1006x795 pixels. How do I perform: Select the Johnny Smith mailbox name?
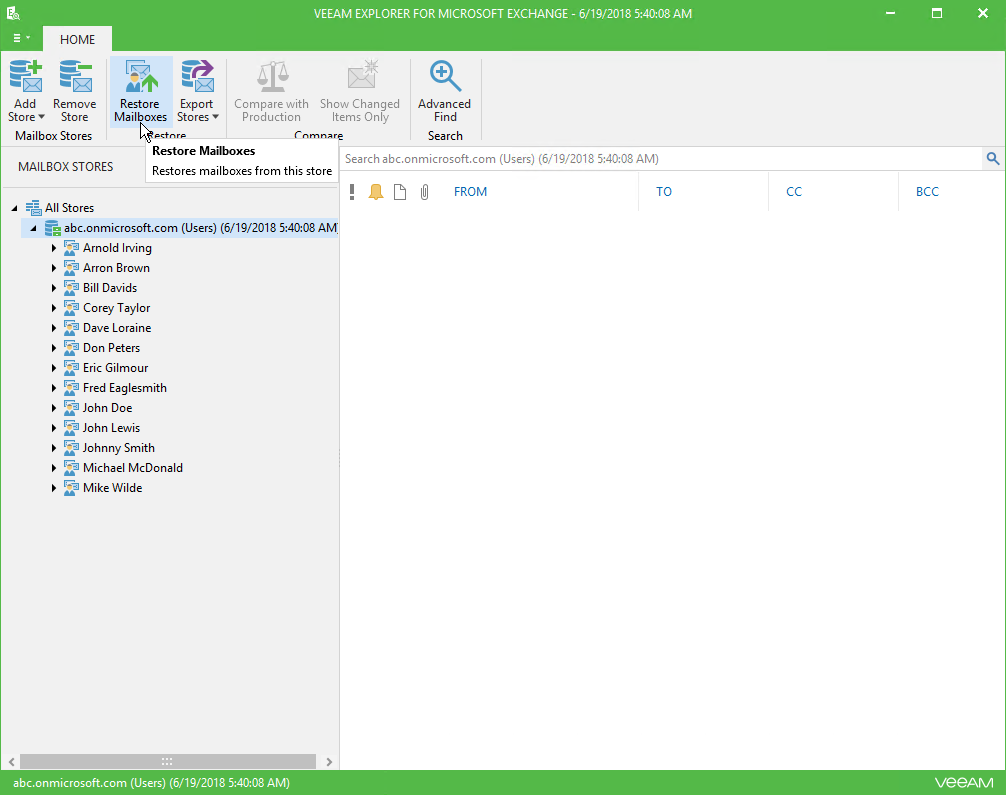pos(119,448)
